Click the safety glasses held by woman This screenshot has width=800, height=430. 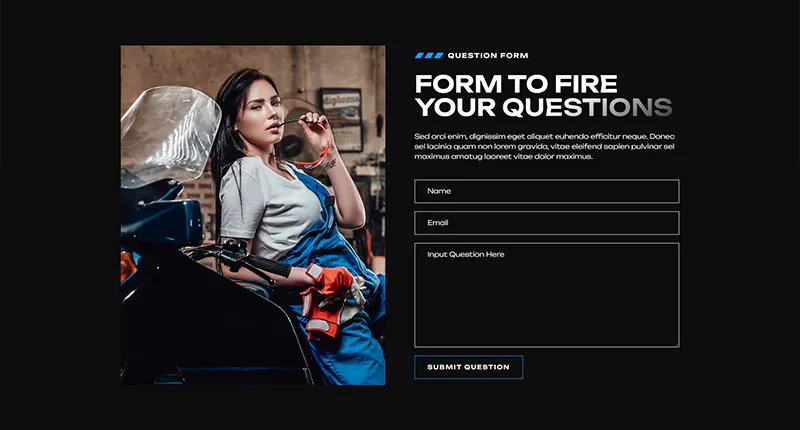click(x=306, y=145)
